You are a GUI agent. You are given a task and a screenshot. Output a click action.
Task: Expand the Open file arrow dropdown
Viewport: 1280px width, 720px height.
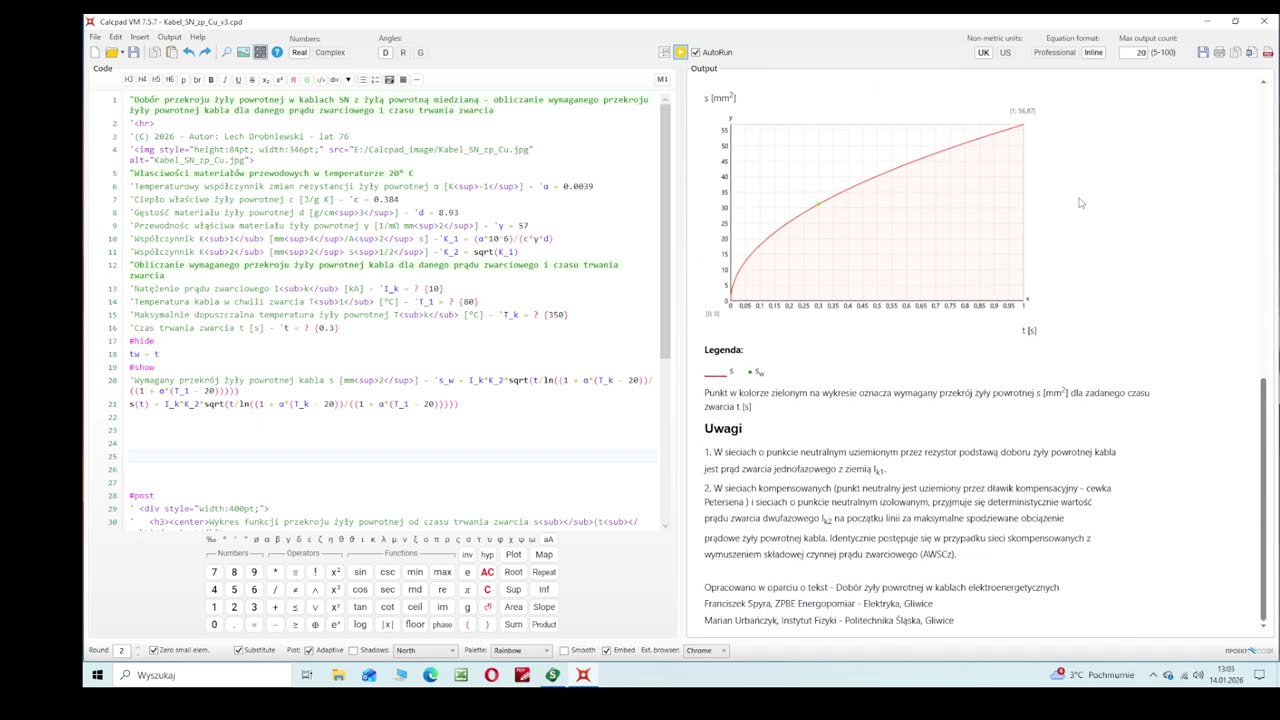coord(123,52)
